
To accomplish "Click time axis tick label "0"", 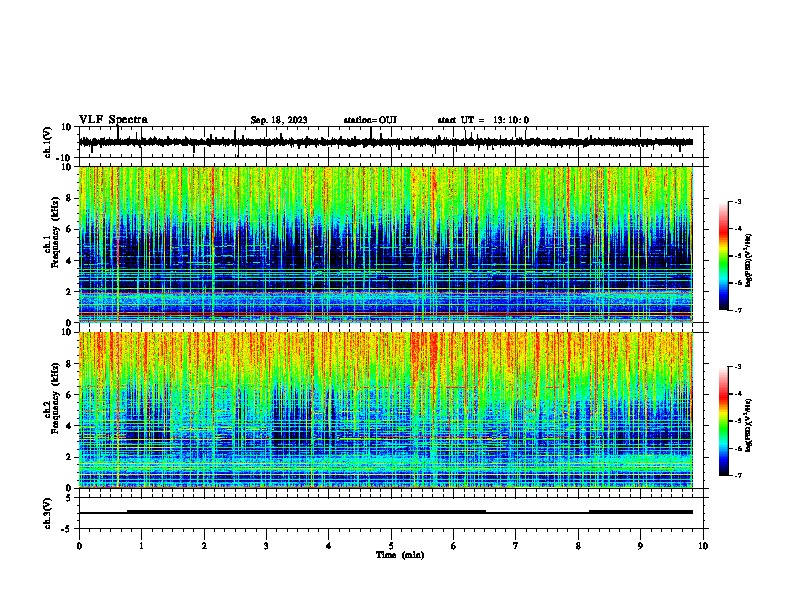I will point(79,546).
